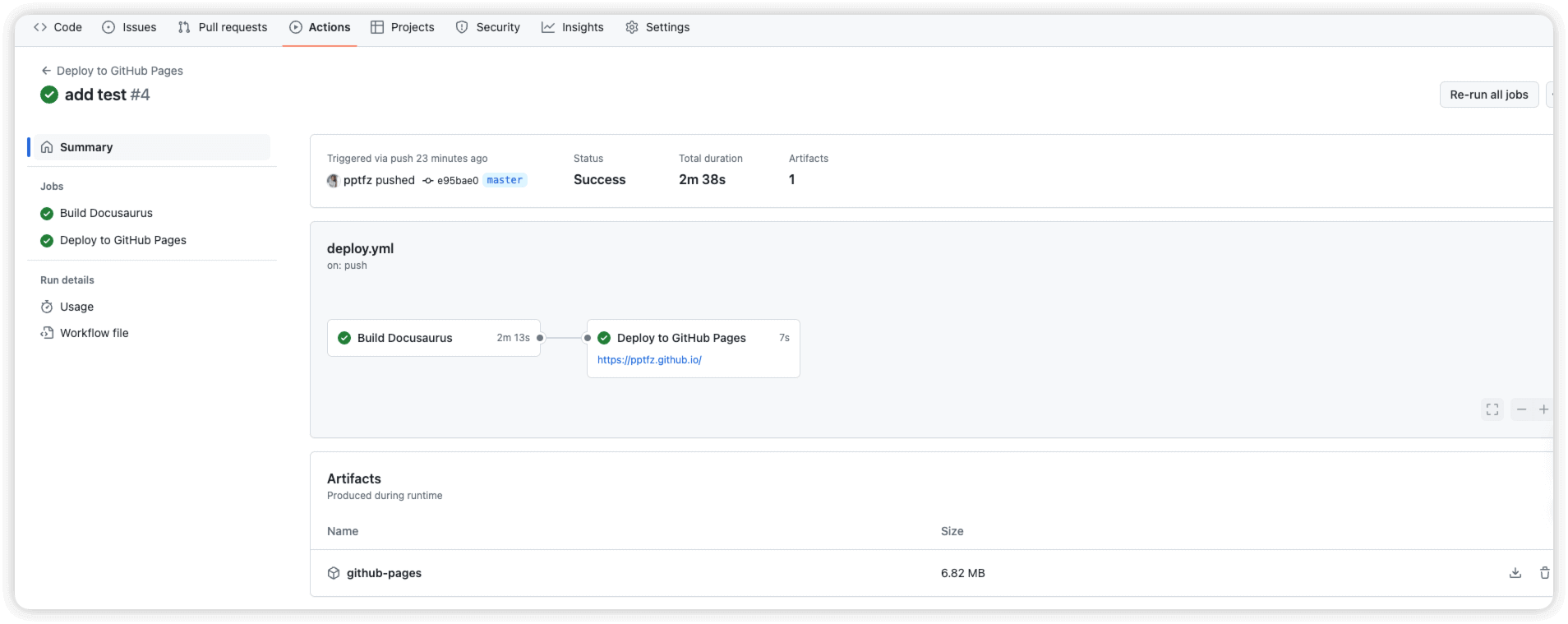The height and width of the screenshot is (624, 1568).
Task: Click the home icon beside Summary
Action: coord(47,147)
